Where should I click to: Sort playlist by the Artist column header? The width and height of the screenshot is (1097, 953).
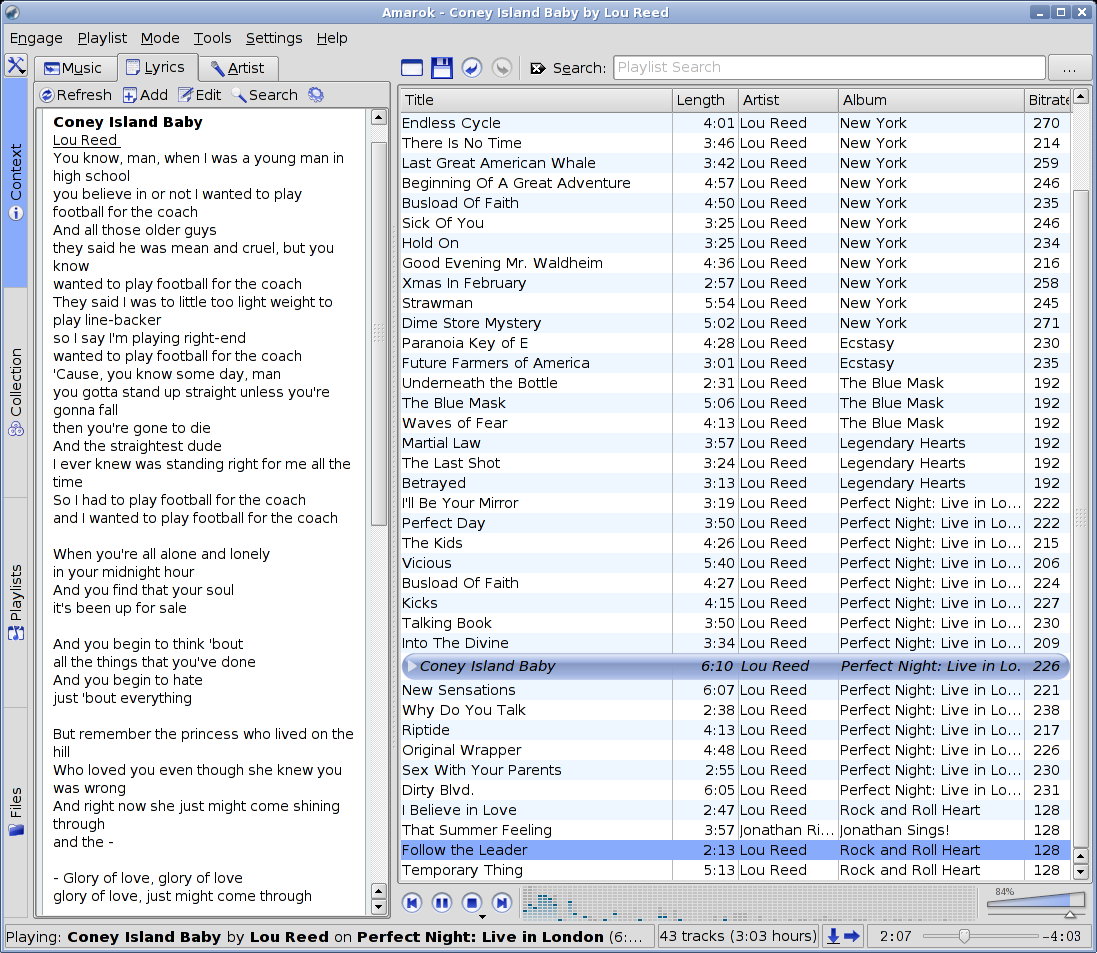point(788,100)
